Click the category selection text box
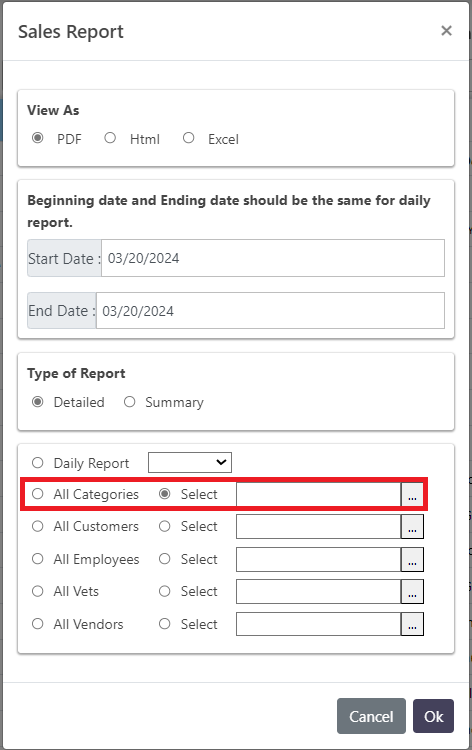The image size is (472, 750). pyautogui.click(x=318, y=494)
